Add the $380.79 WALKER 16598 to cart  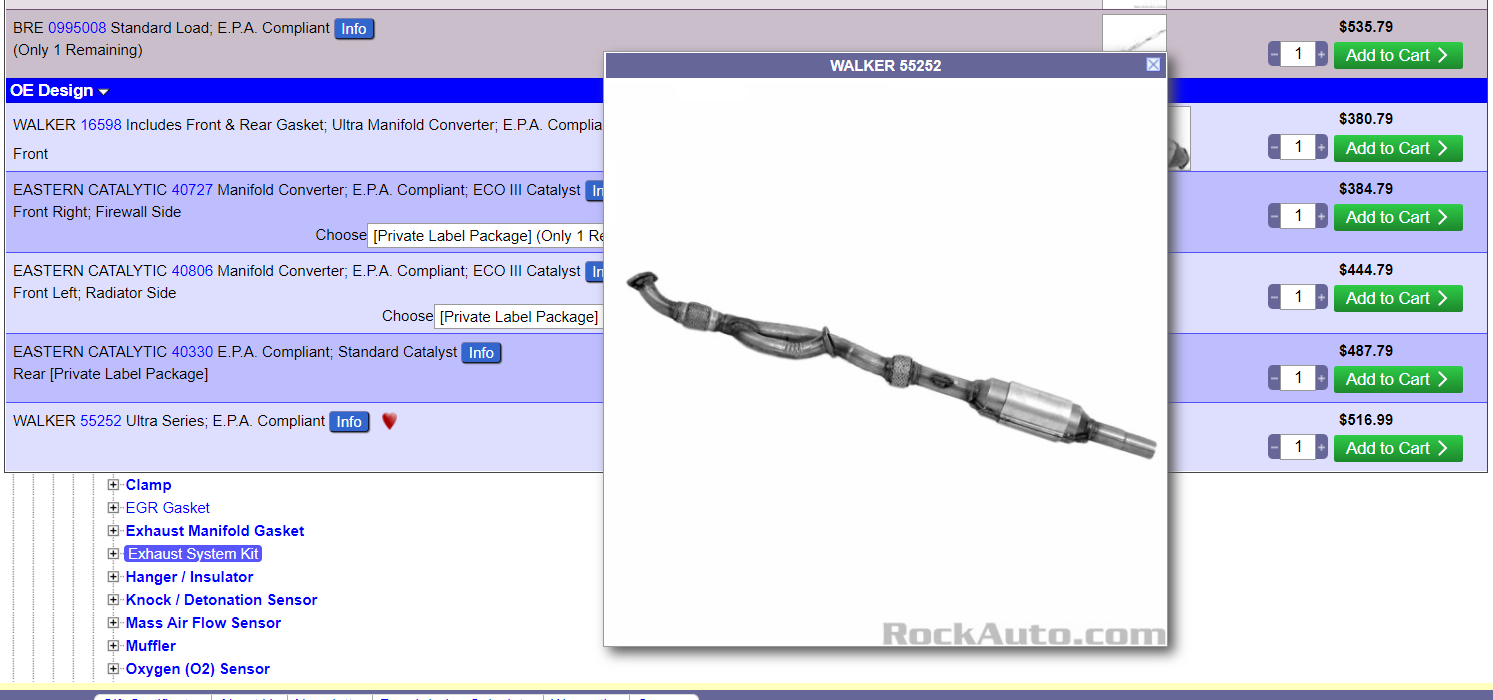click(1398, 148)
